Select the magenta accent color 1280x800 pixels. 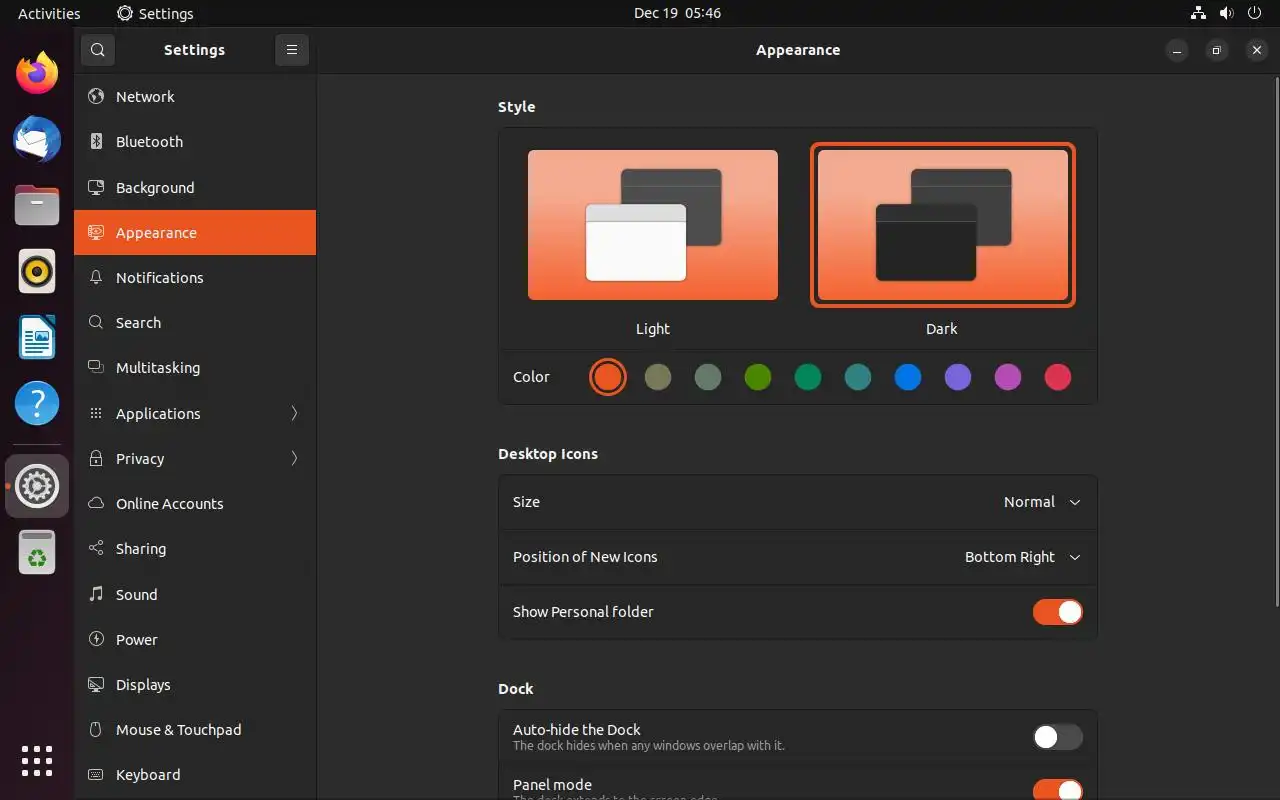[1008, 377]
